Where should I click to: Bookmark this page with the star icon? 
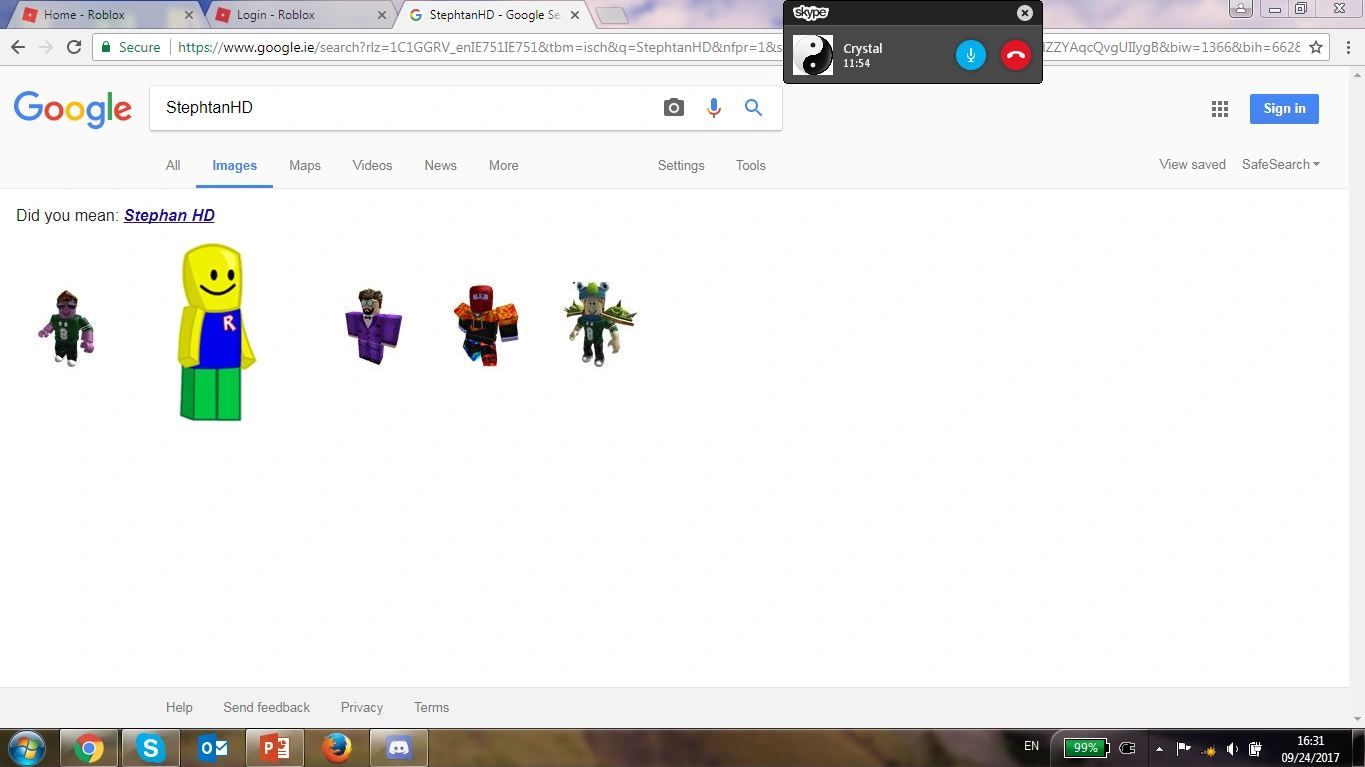1316,47
